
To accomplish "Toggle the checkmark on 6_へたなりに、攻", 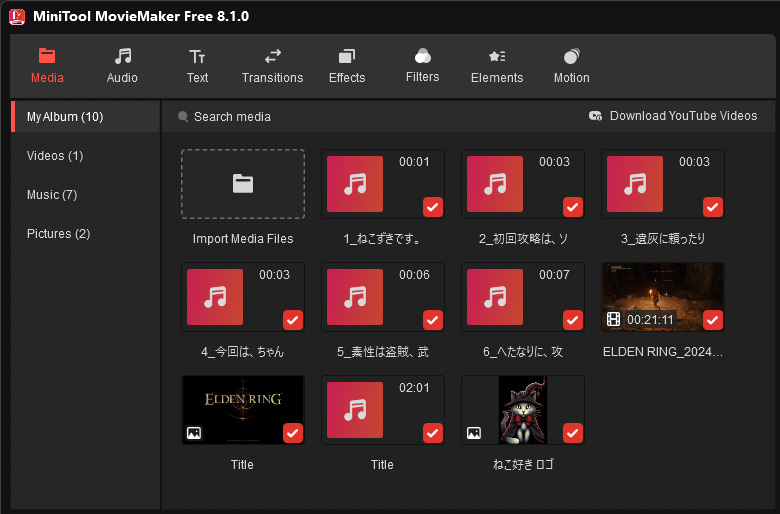I will 573,320.
